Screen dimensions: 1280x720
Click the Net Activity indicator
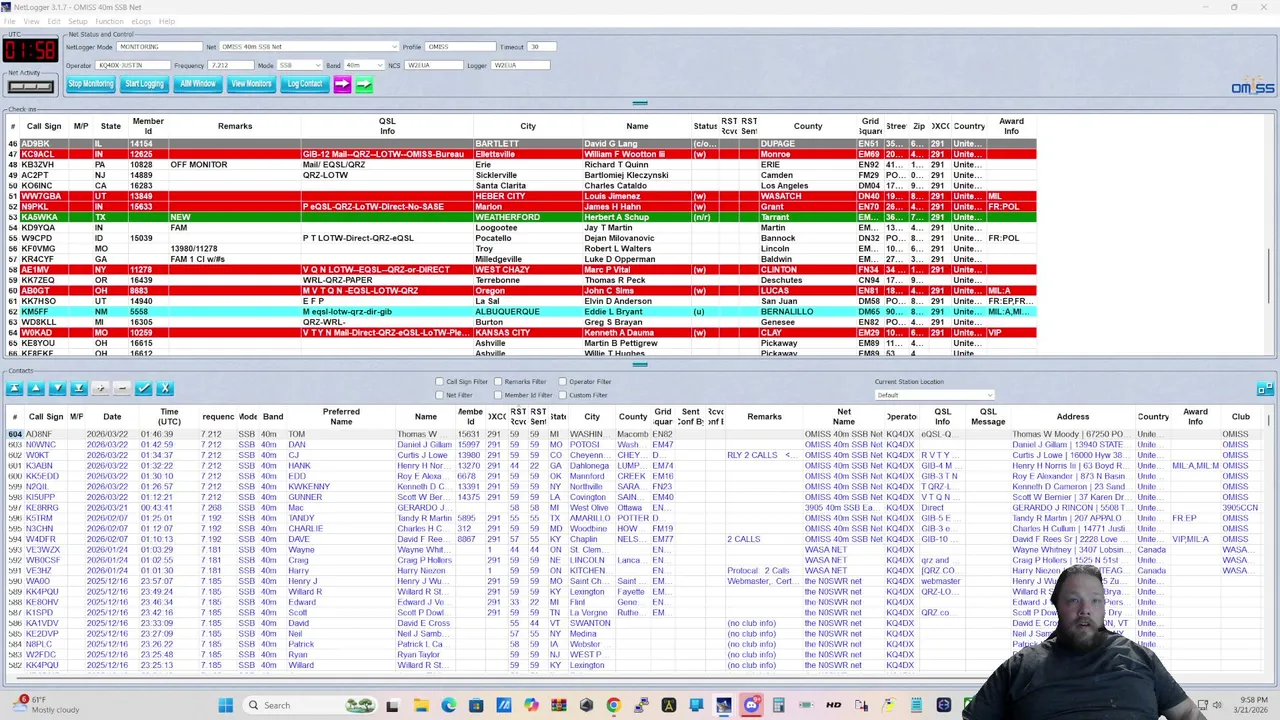coord(30,86)
